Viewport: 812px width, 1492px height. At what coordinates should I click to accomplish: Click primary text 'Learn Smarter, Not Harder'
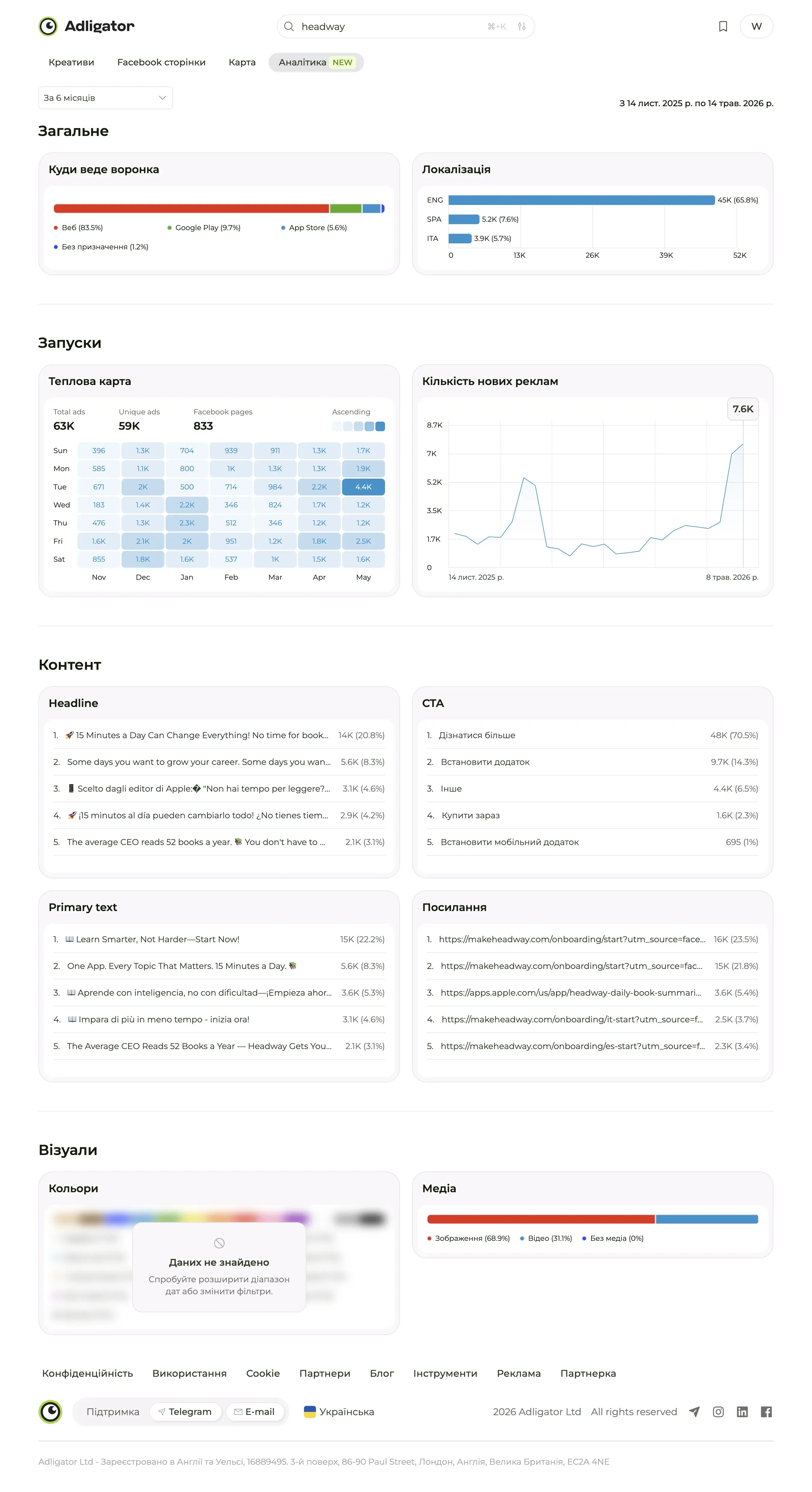[x=219, y=939]
